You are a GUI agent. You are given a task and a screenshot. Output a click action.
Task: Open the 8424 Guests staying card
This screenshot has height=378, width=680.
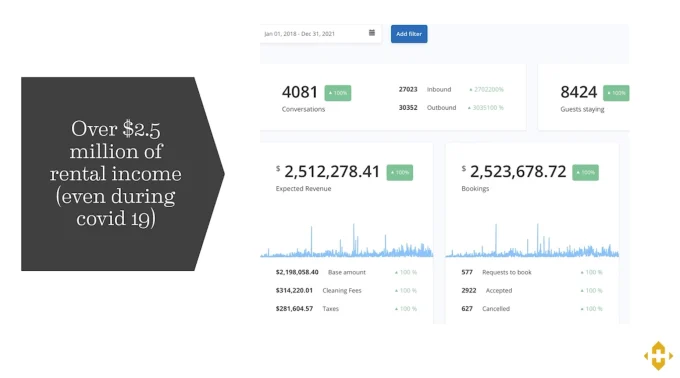click(584, 97)
